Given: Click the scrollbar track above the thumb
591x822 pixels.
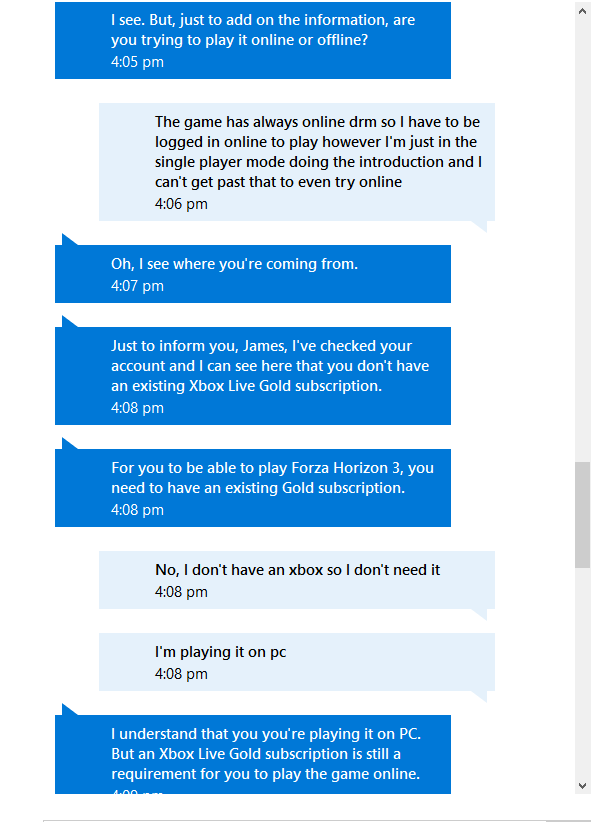Looking at the screenshot, I should coord(582,241).
